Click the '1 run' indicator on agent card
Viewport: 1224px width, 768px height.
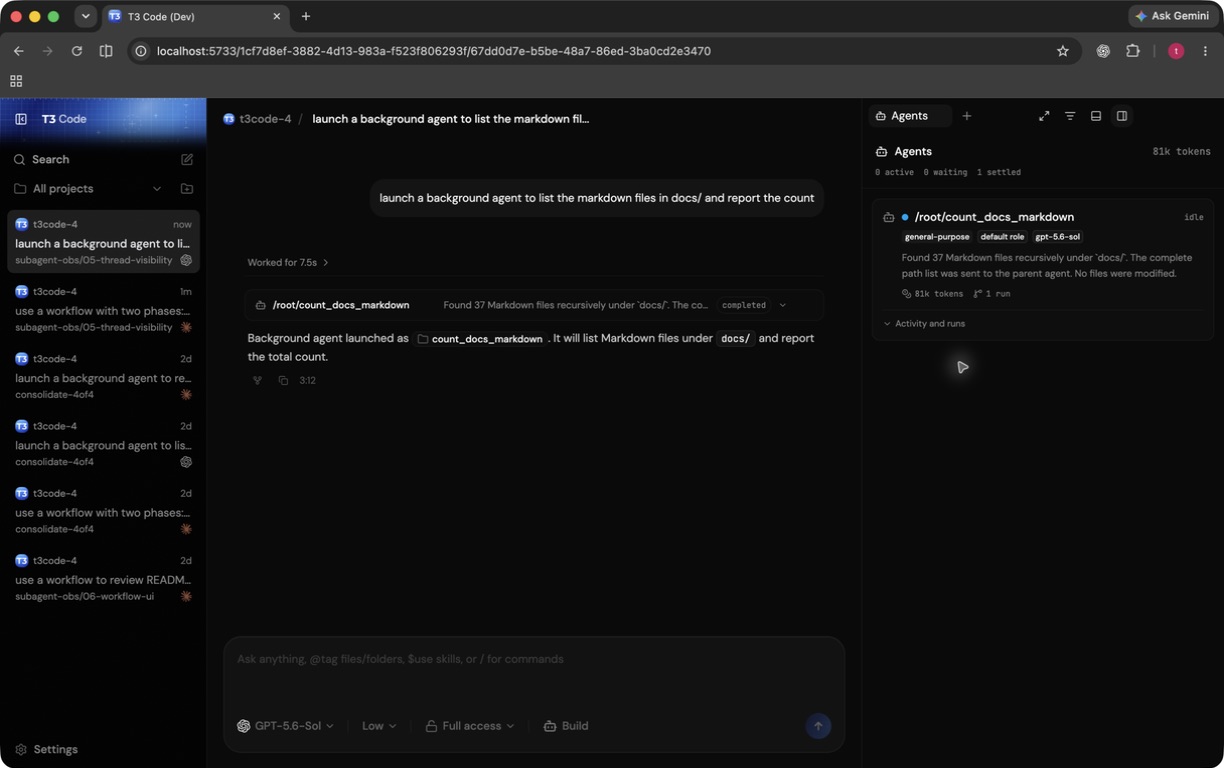tap(992, 294)
